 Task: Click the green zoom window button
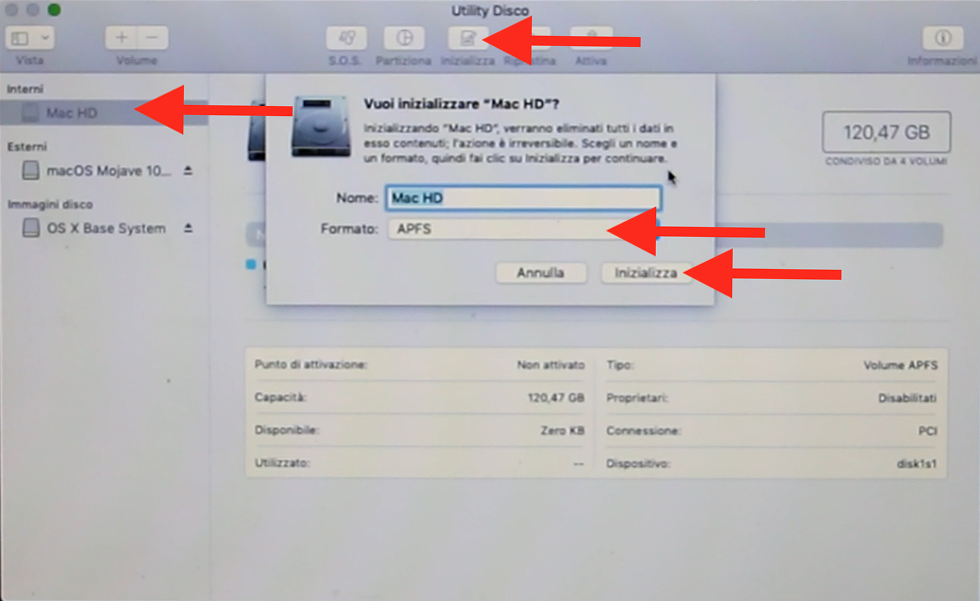pos(54,9)
